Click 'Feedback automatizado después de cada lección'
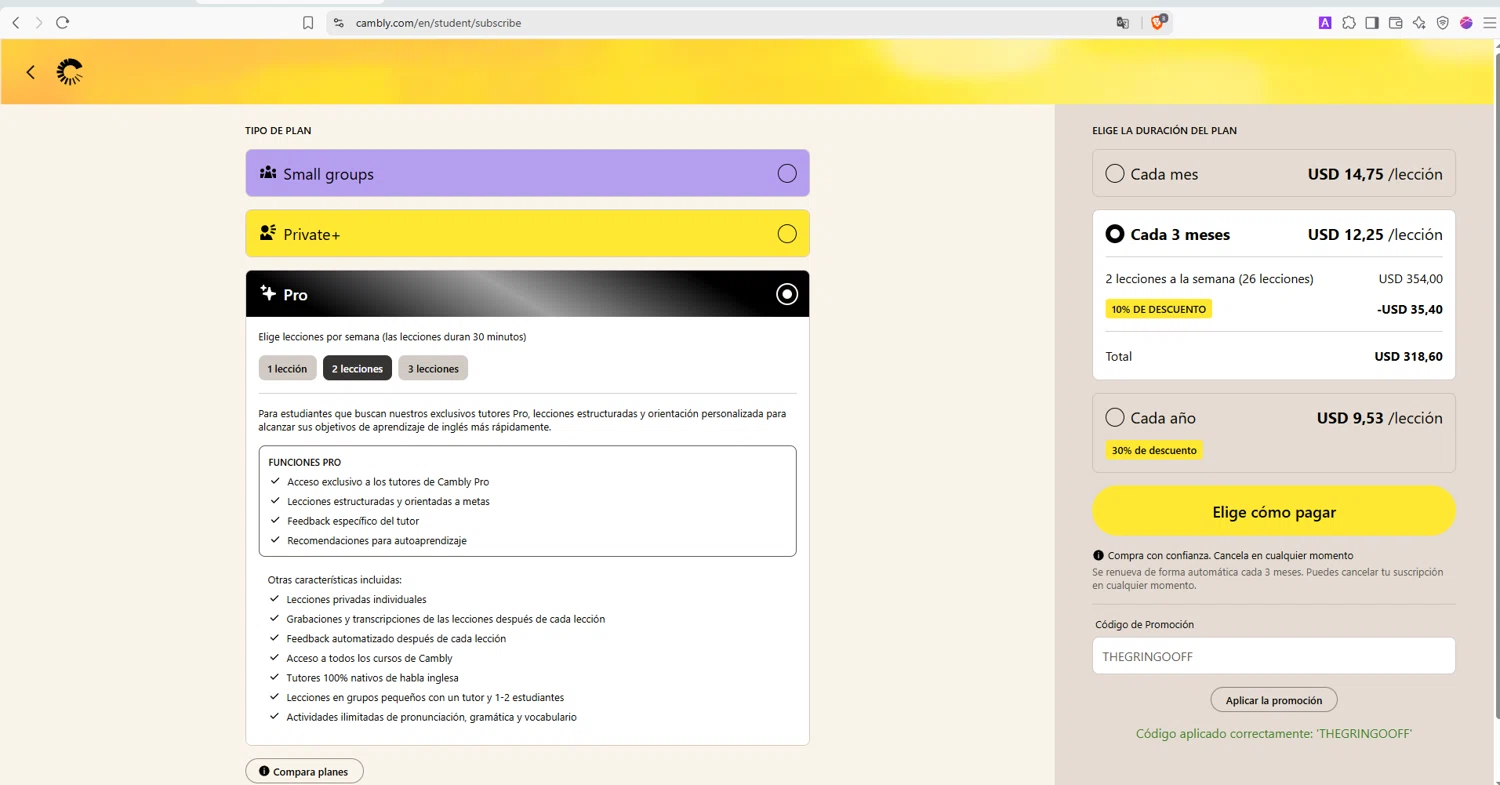Screen dimensions: 1500x785 pos(396,638)
